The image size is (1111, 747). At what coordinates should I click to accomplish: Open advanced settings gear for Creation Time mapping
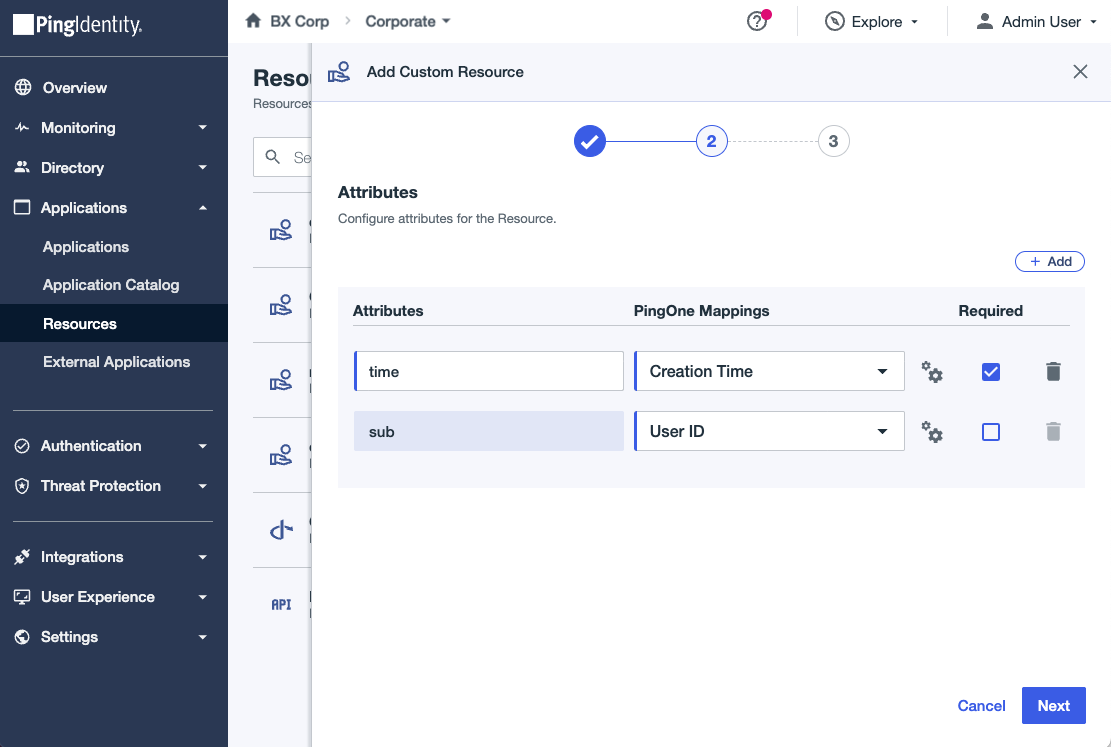pos(932,371)
